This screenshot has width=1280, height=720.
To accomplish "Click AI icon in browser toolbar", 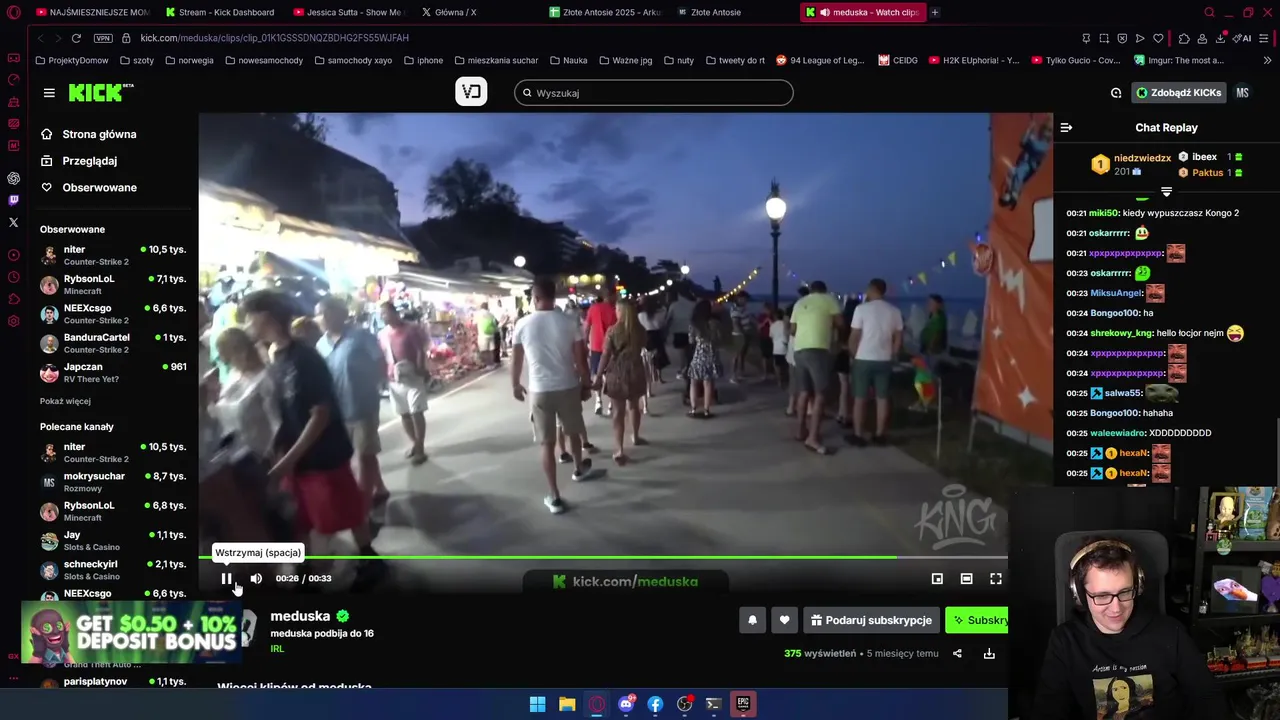I will coord(1243,38).
